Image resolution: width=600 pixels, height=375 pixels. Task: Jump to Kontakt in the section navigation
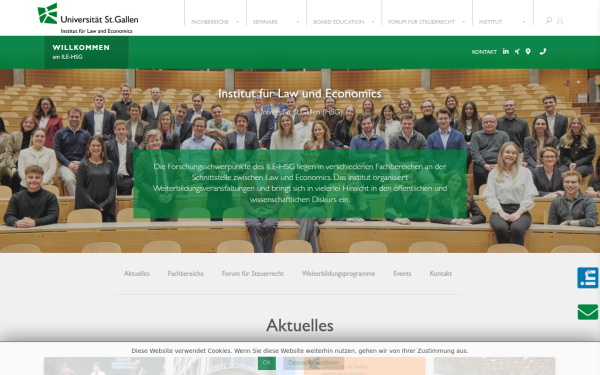pyautogui.click(x=440, y=273)
